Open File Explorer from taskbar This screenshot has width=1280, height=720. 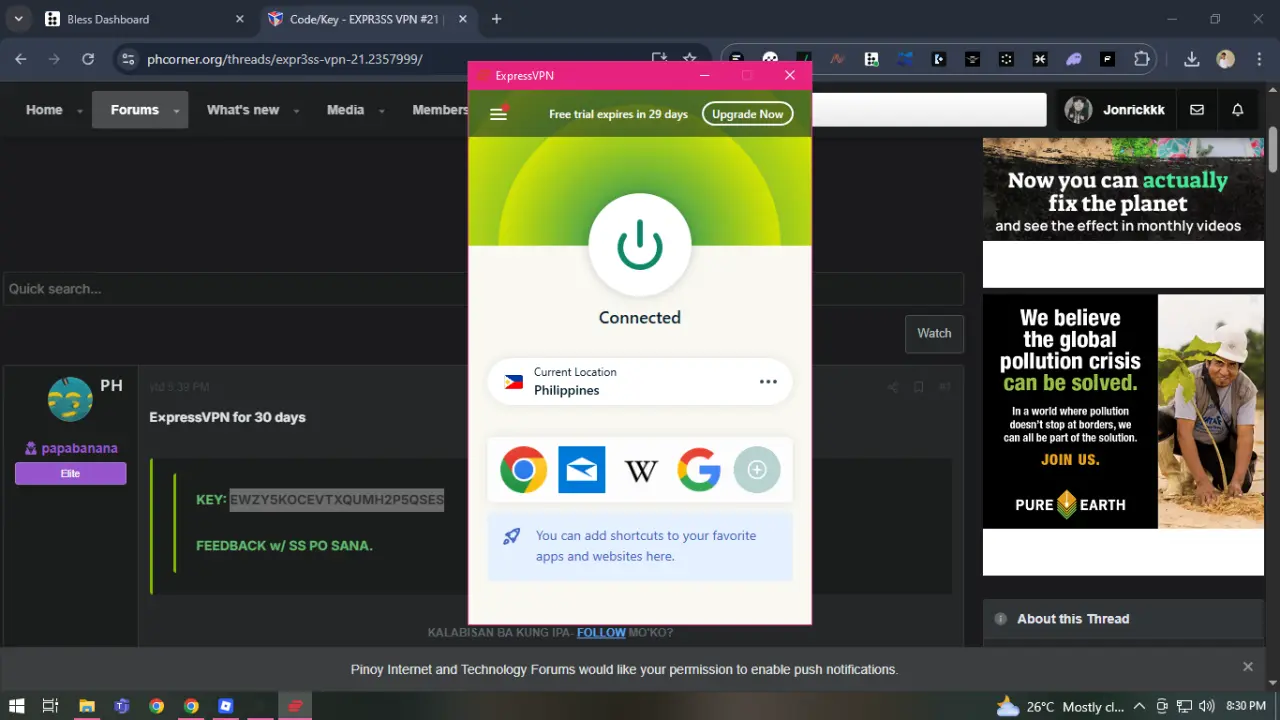pyautogui.click(x=86, y=706)
